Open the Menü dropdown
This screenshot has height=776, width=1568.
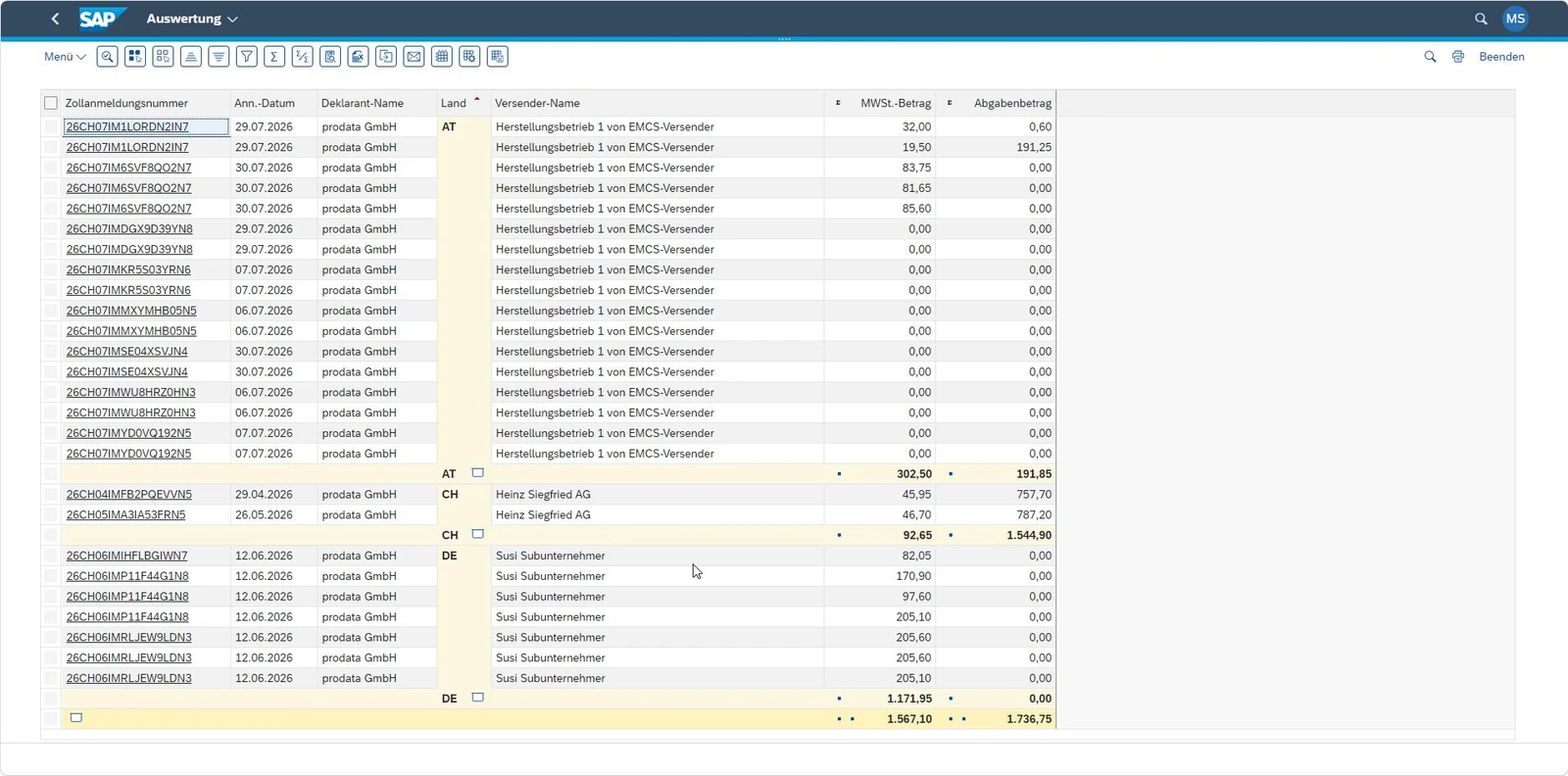tap(65, 57)
